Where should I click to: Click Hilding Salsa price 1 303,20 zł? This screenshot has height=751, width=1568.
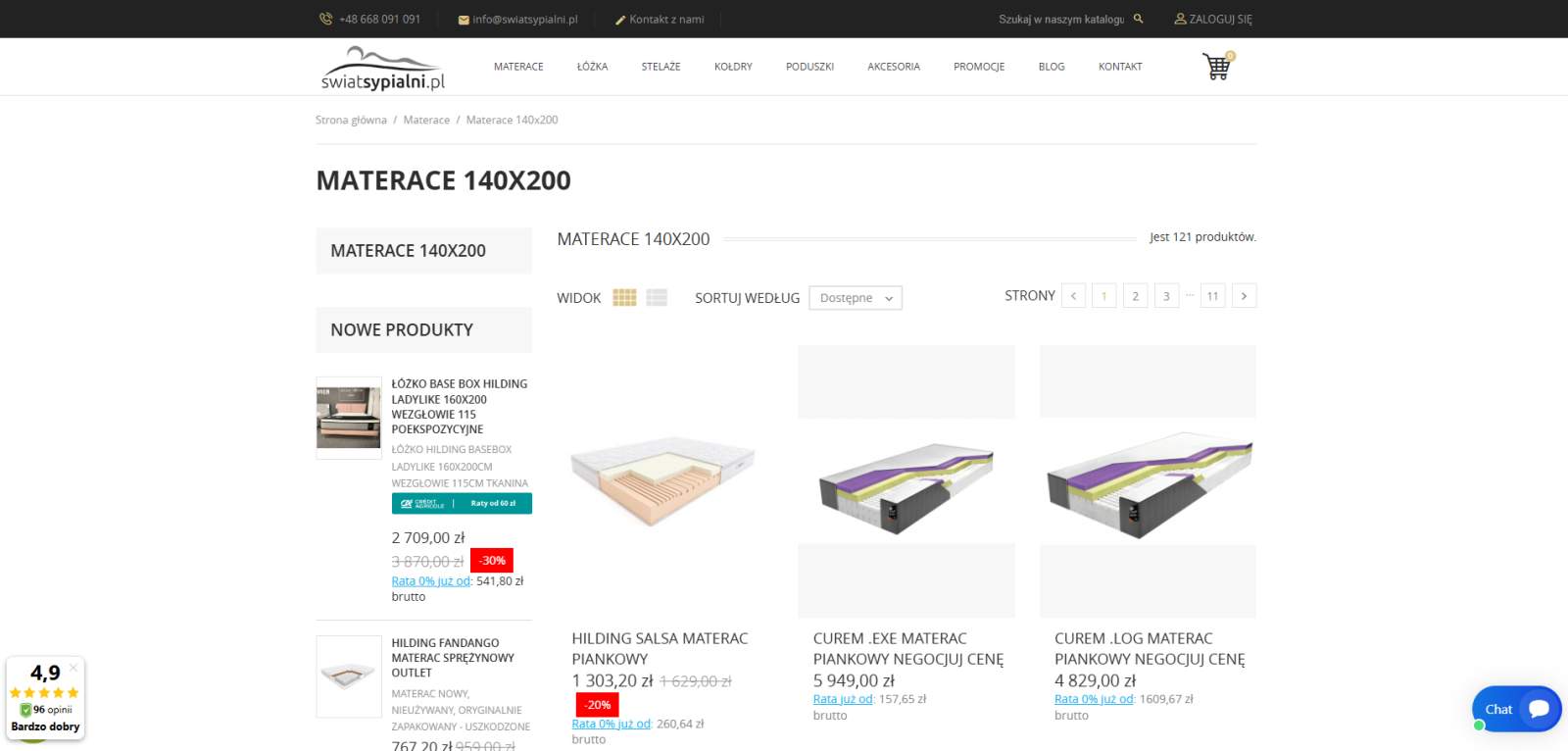(x=612, y=680)
